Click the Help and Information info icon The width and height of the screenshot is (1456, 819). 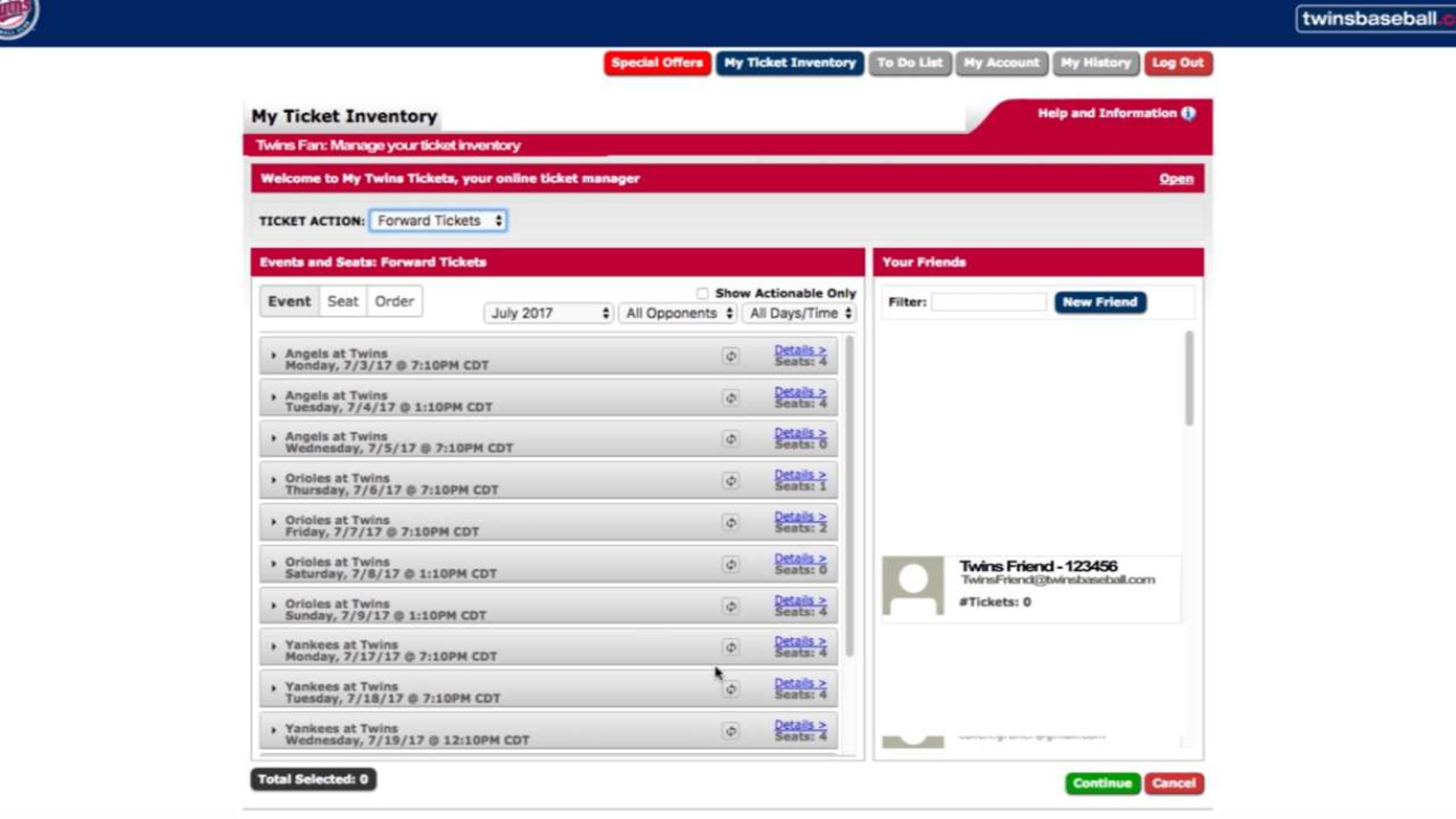pyautogui.click(x=1188, y=114)
